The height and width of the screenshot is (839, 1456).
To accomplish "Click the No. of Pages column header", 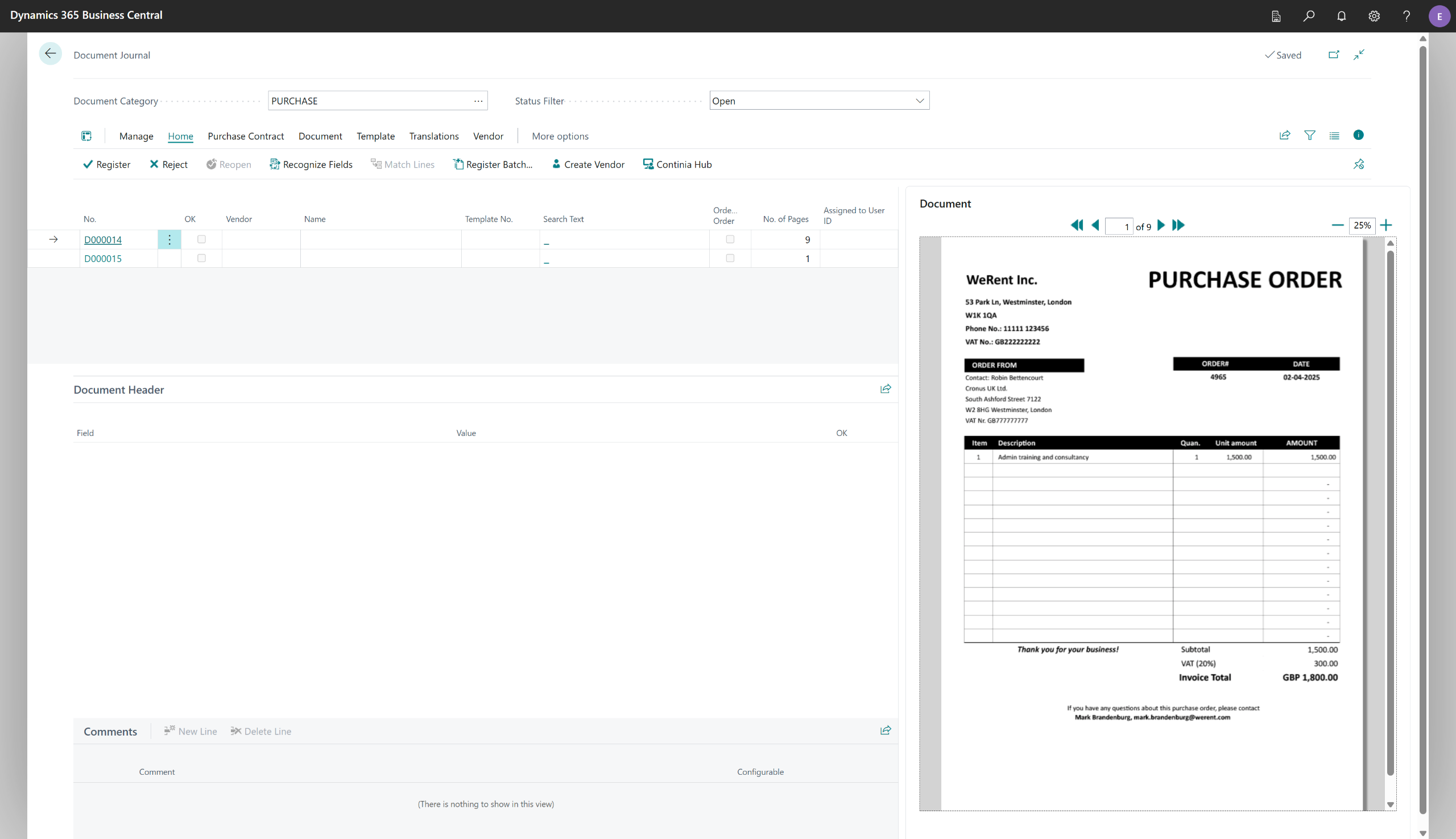I will (x=785, y=219).
